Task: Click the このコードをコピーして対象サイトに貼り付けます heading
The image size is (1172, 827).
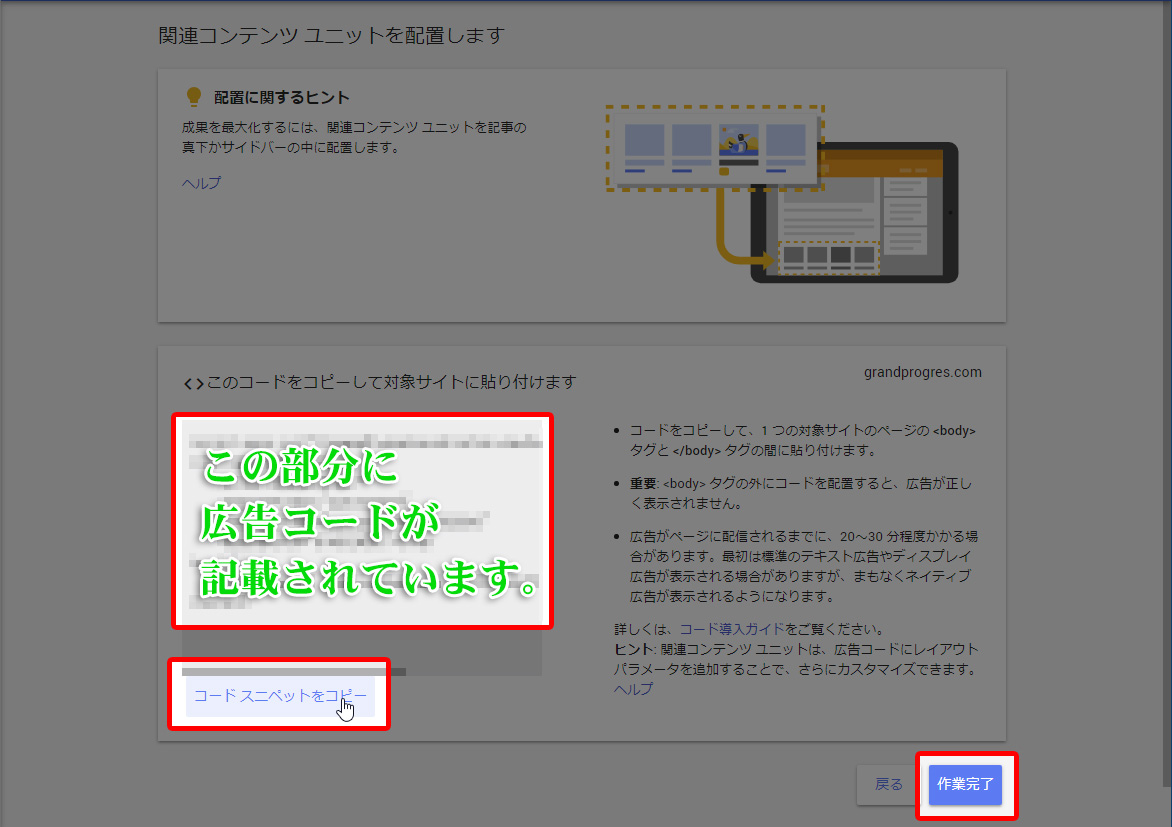Action: pyautogui.click(x=391, y=383)
